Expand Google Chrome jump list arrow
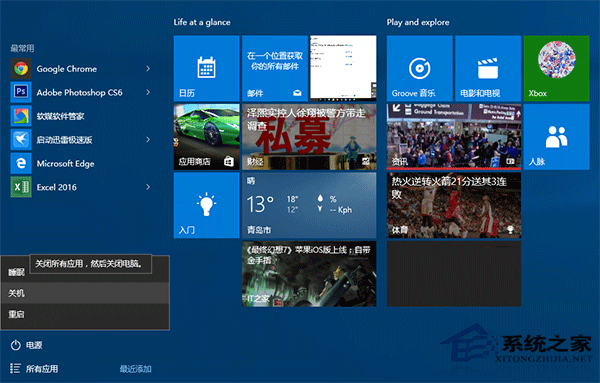 148,69
